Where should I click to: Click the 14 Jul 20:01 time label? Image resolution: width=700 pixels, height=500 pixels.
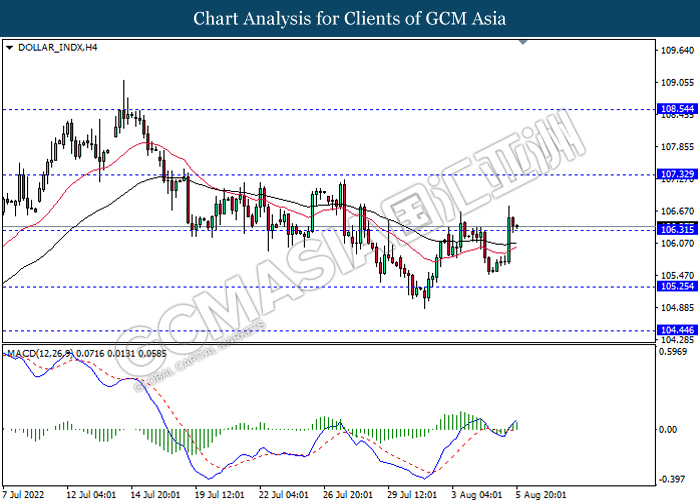(155, 495)
